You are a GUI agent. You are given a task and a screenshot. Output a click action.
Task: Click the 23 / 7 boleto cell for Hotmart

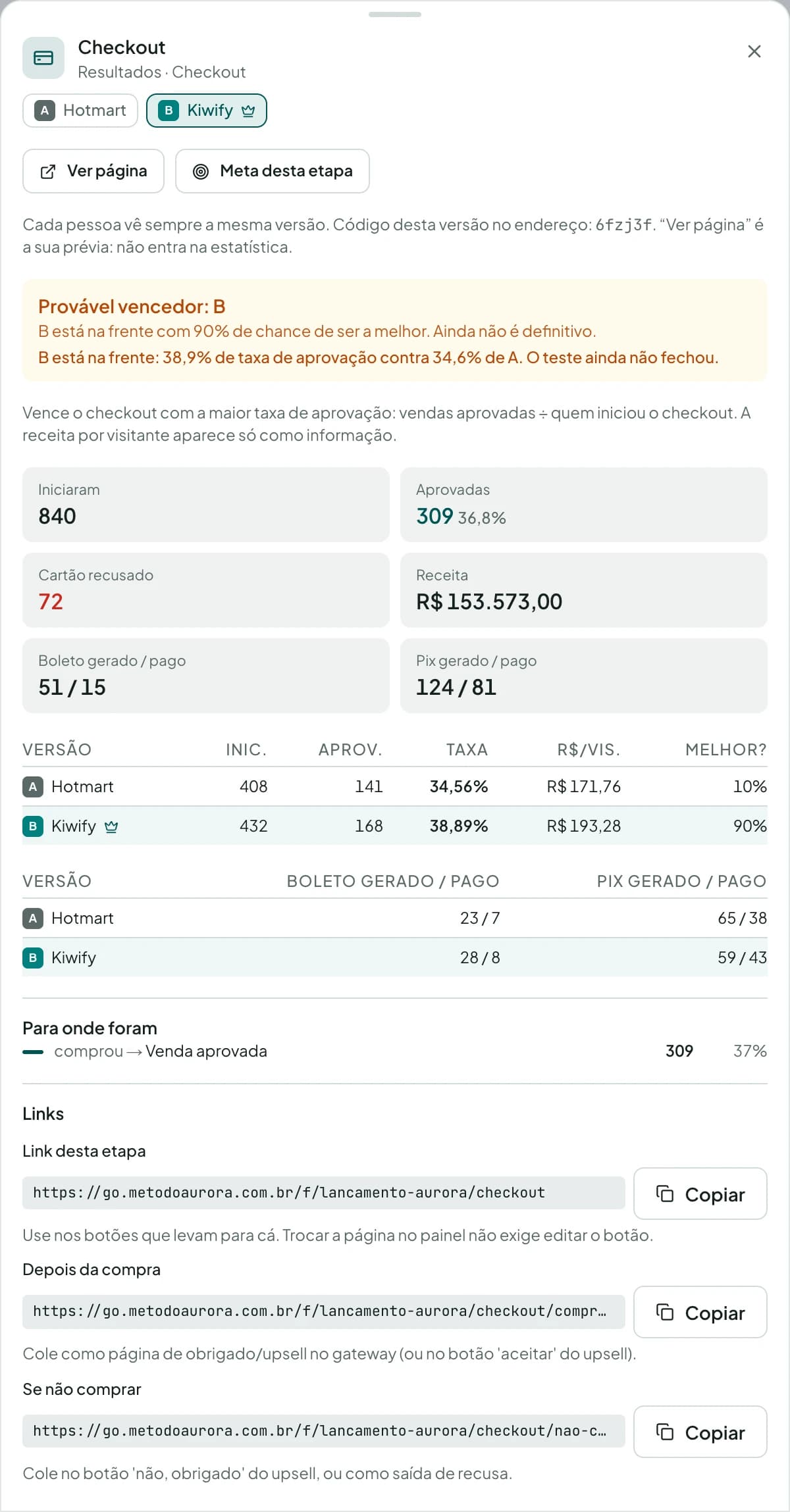(480, 919)
